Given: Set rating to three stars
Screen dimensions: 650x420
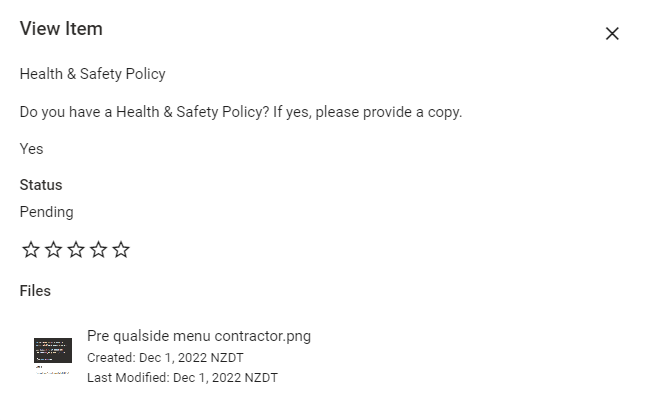Looking at the screenshot, I should pyautogui.click(x=76, y=250).
